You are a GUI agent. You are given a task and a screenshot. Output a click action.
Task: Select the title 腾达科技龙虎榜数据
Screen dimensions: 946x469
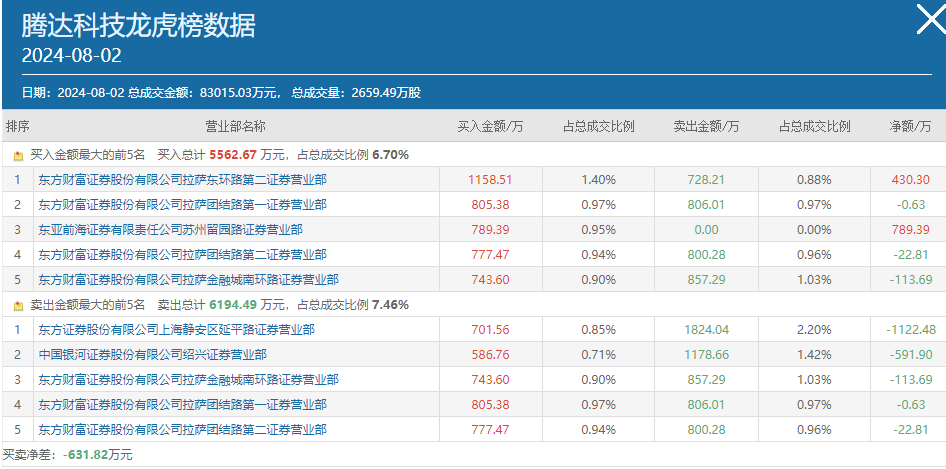point(138,25)
